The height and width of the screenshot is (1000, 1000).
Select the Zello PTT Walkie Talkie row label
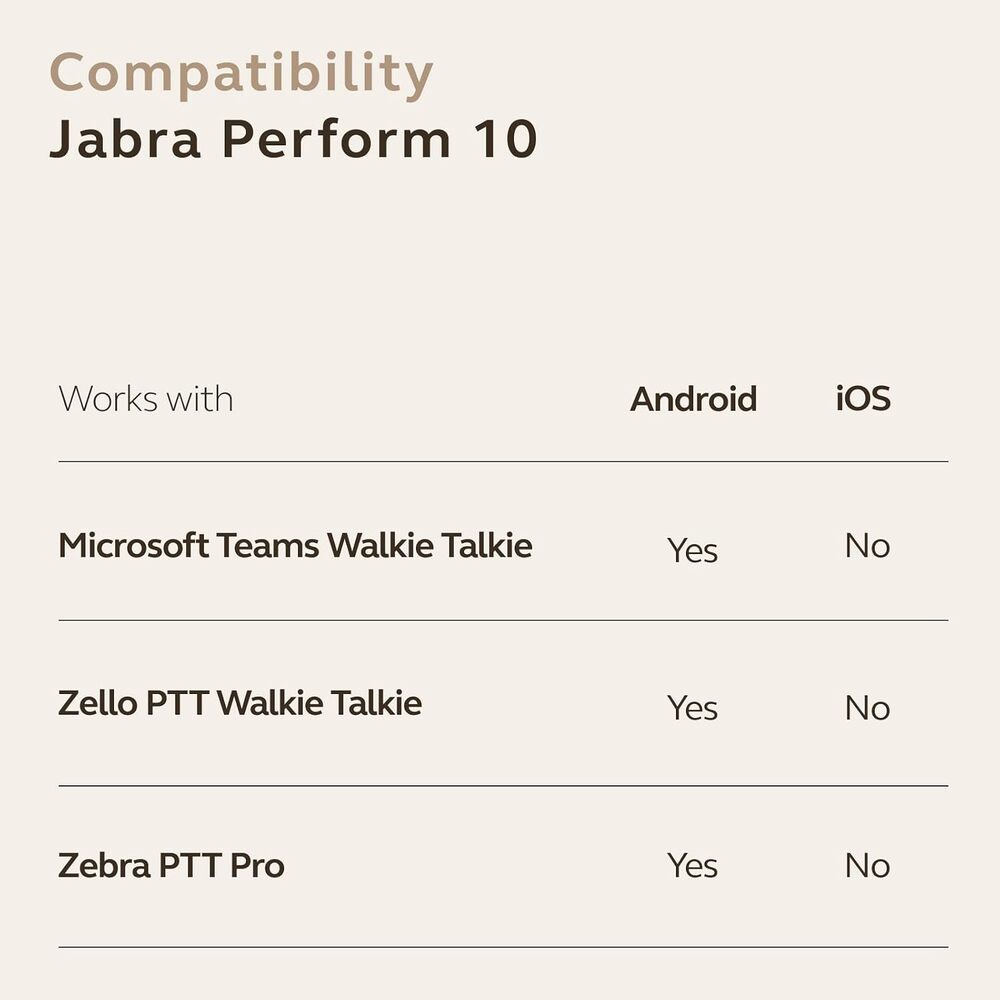(240, 703)
